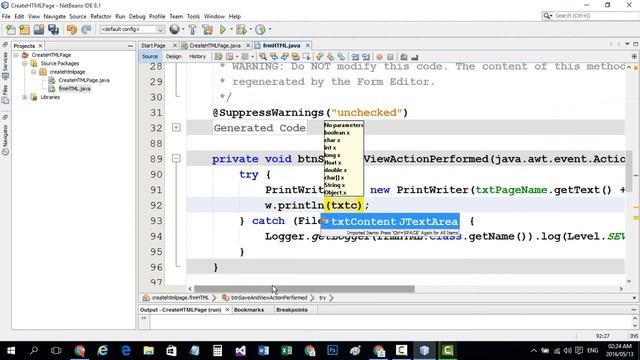The height and width of the screenshot is (360, 640).
Task: Open the Debug Project dropdown arrow
Action: [x=250, y=29]
